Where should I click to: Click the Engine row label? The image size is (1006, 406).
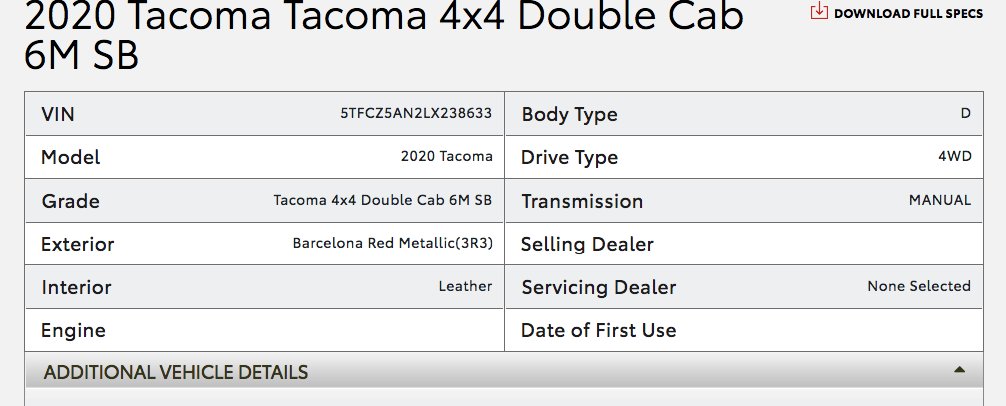pos(73,331)
